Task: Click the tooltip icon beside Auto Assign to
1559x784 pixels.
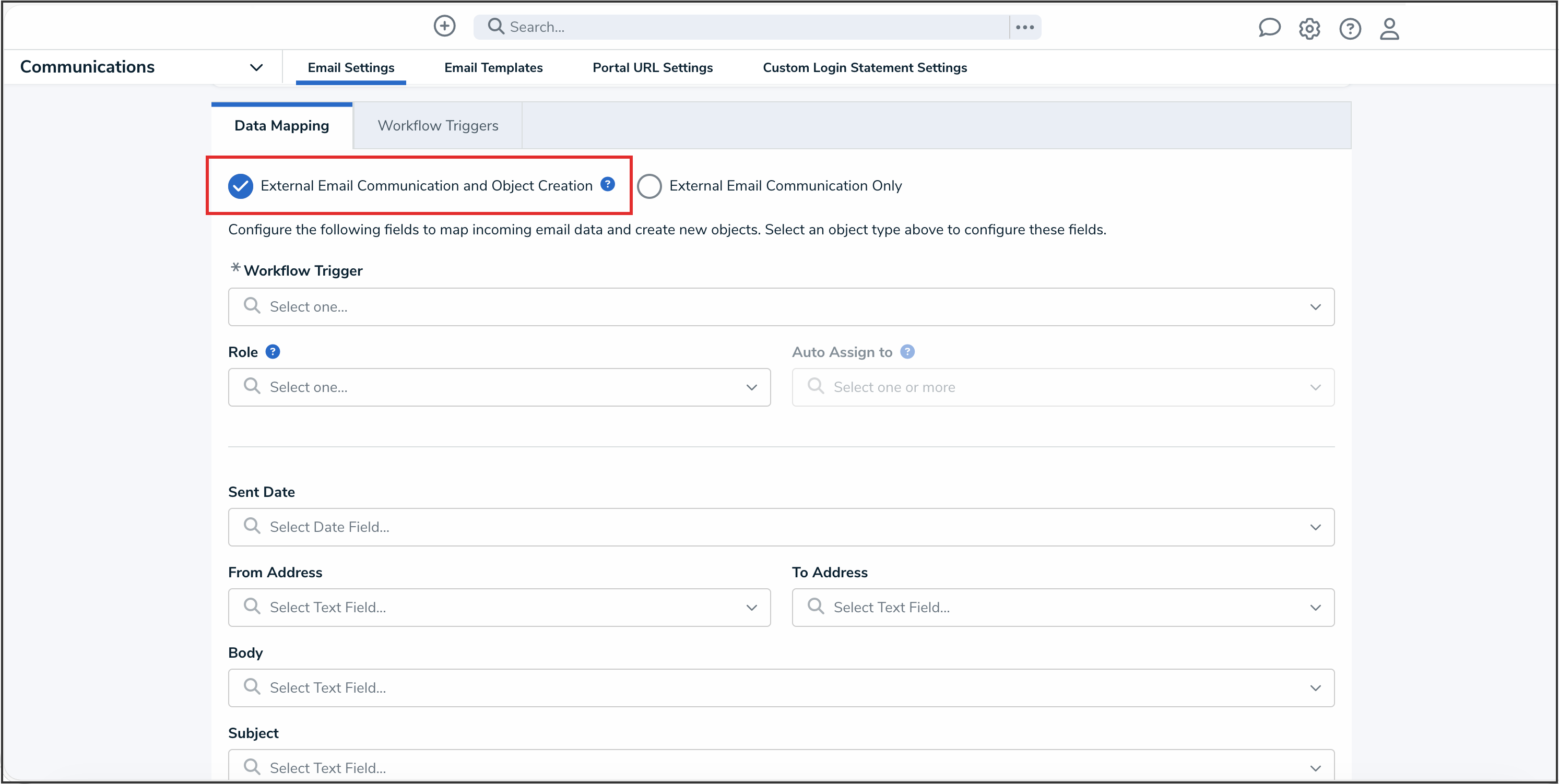Action: (x=907, y=351)
